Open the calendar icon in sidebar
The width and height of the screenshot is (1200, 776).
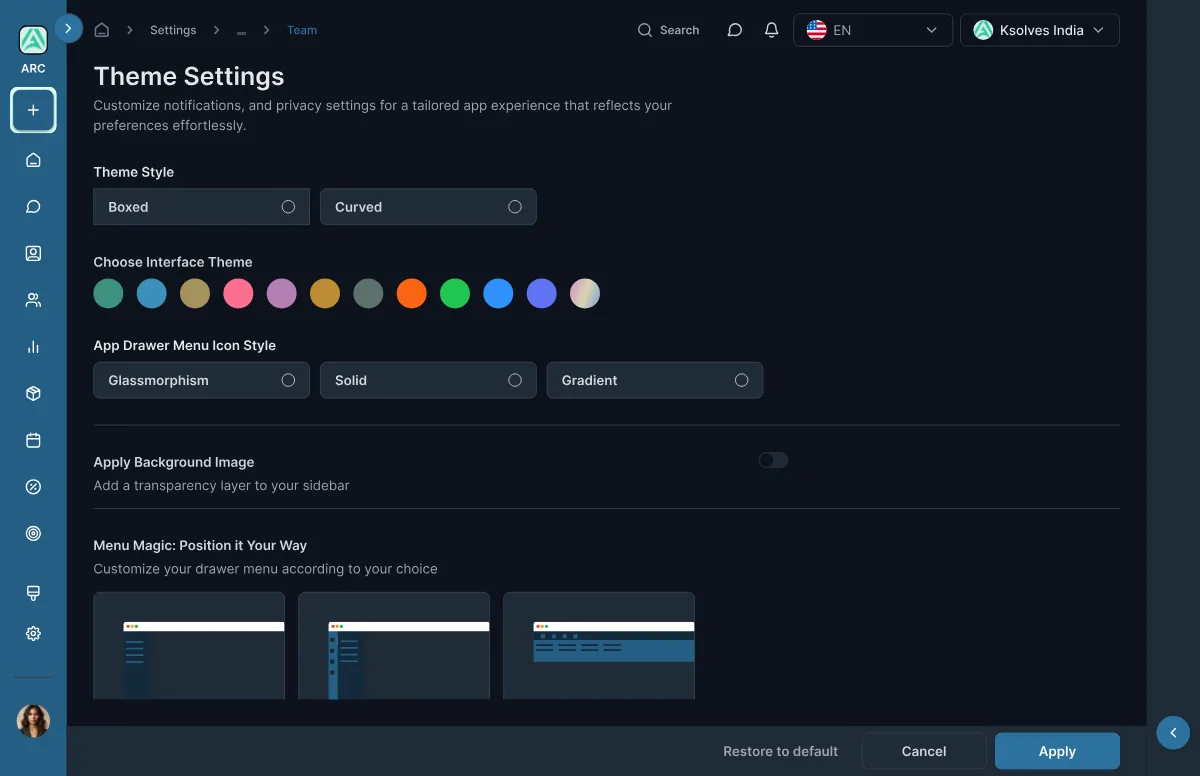[33, 440]
